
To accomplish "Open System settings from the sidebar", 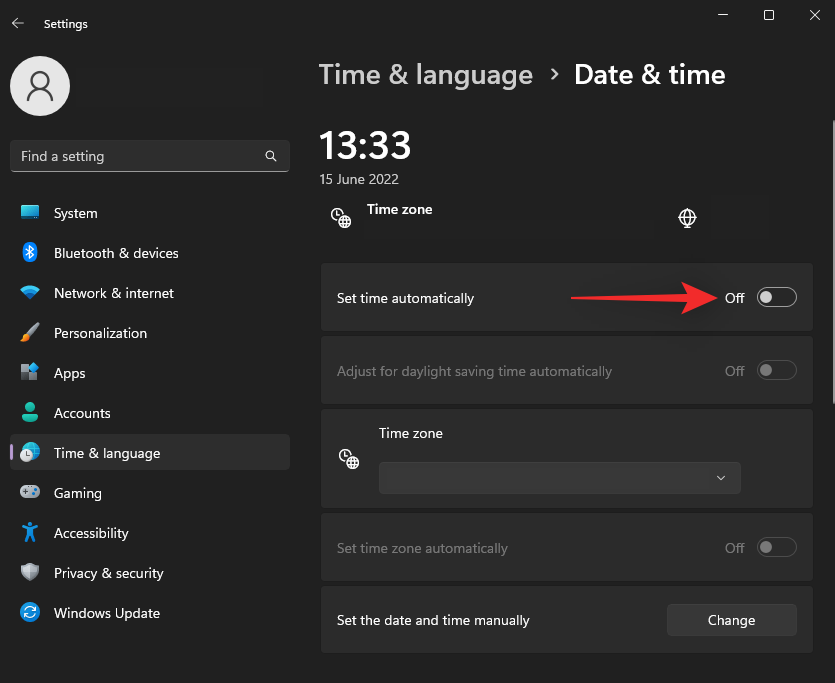I will (x=74, y=213).
